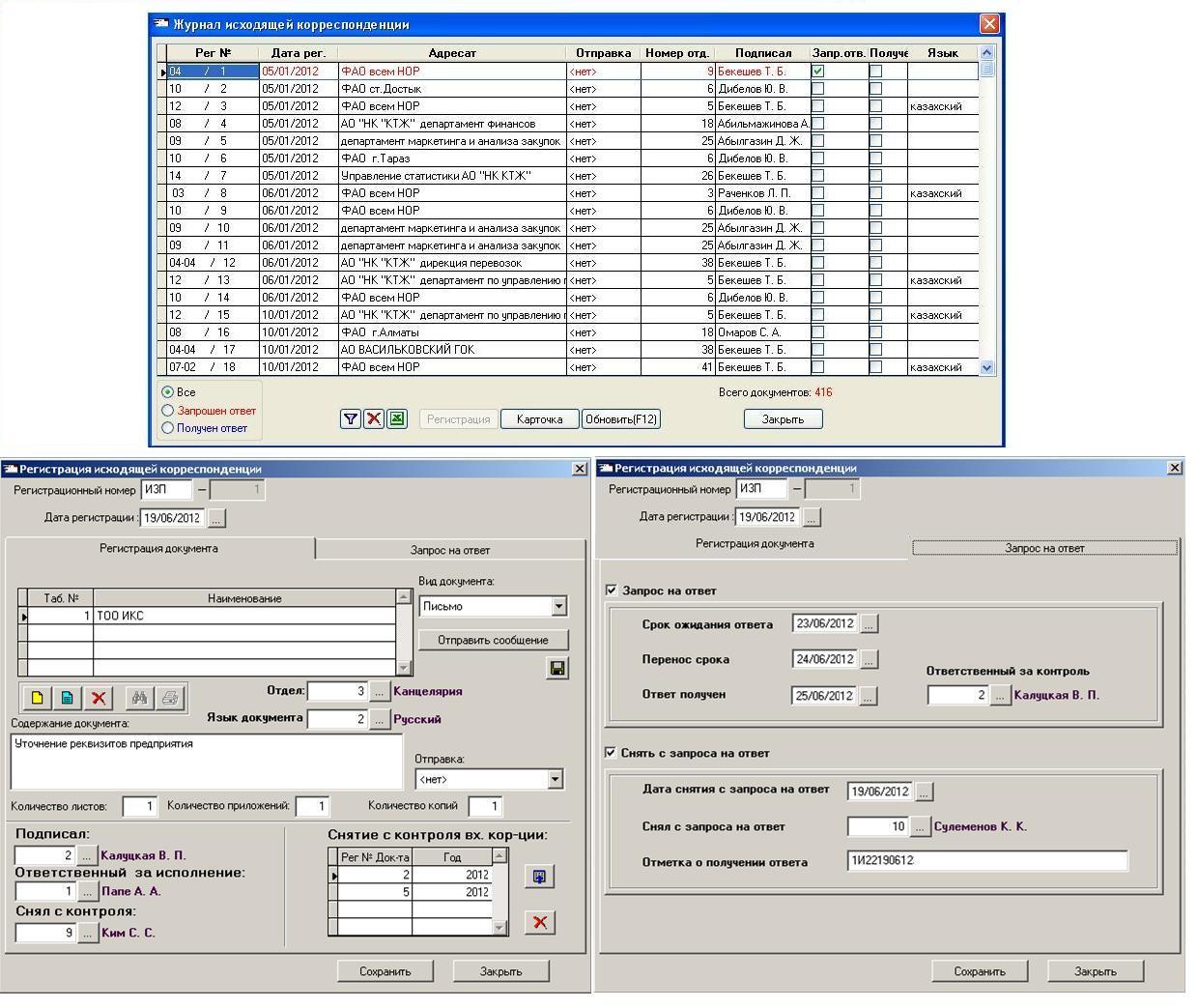Select the Запрошен ответ radio button

click(167, 411)
